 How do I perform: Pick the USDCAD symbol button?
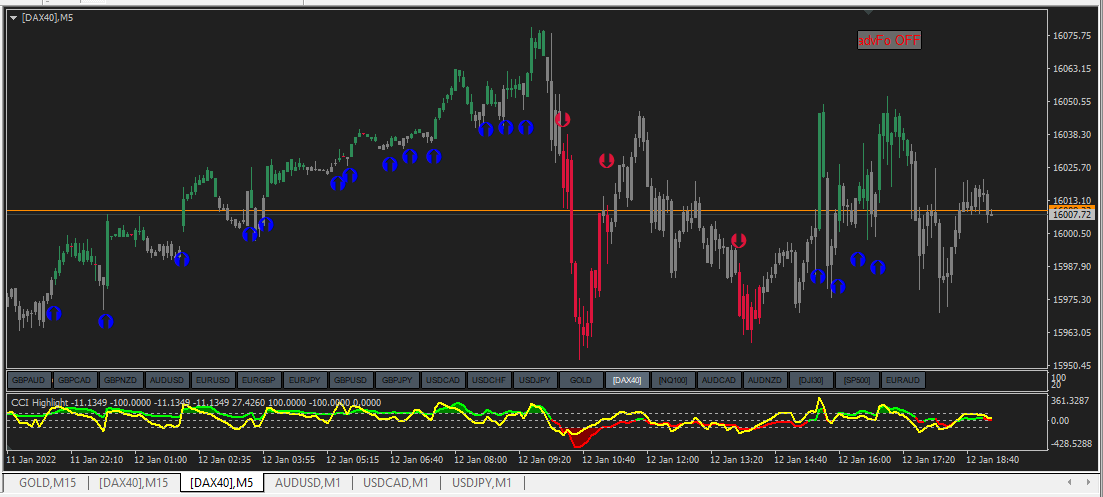pyautogui.click(x=443, y=380)
